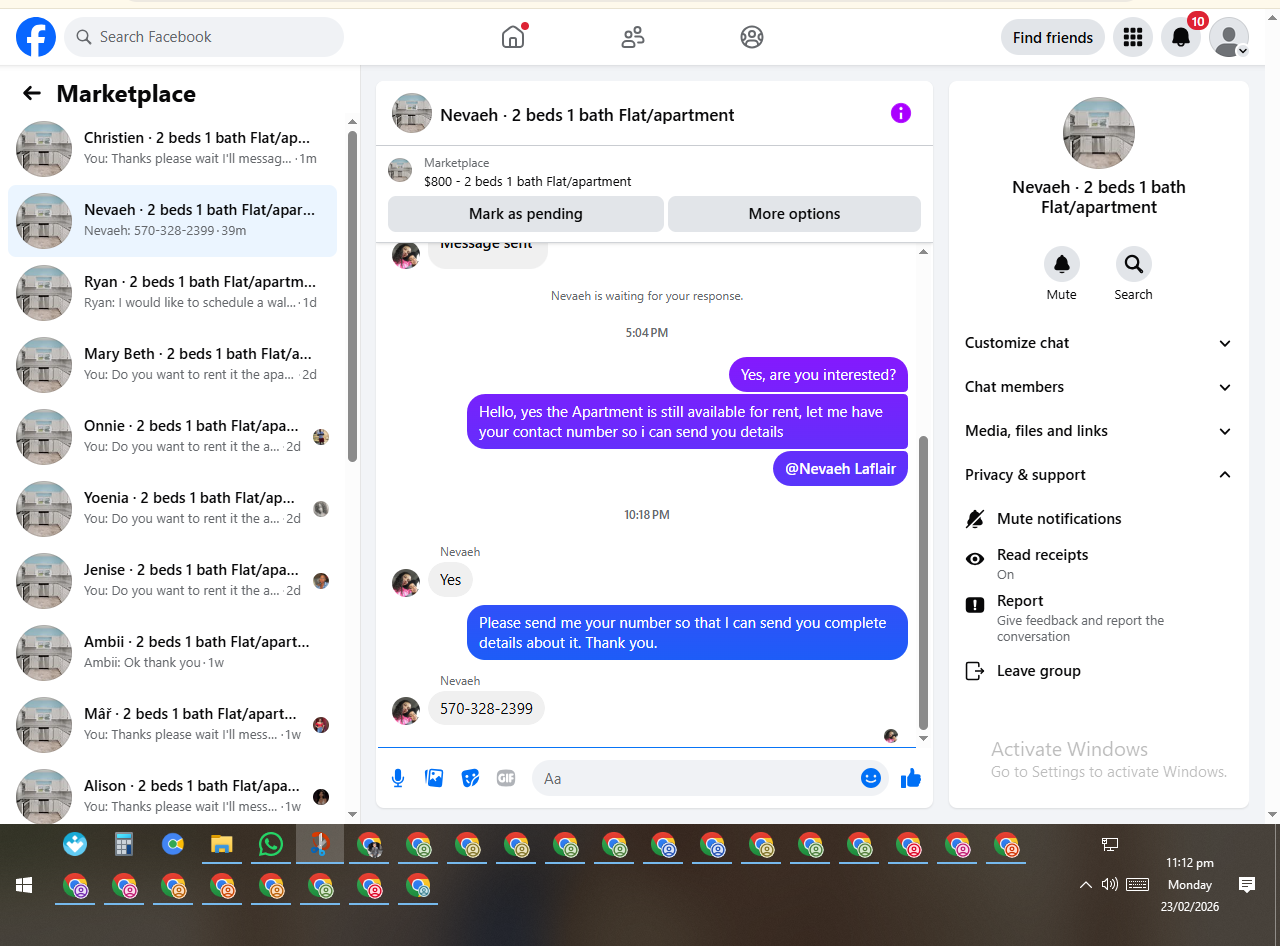Open the Groups icon in top navigation
This screenshot has width=1280, height=946.
tap(752, 37)
